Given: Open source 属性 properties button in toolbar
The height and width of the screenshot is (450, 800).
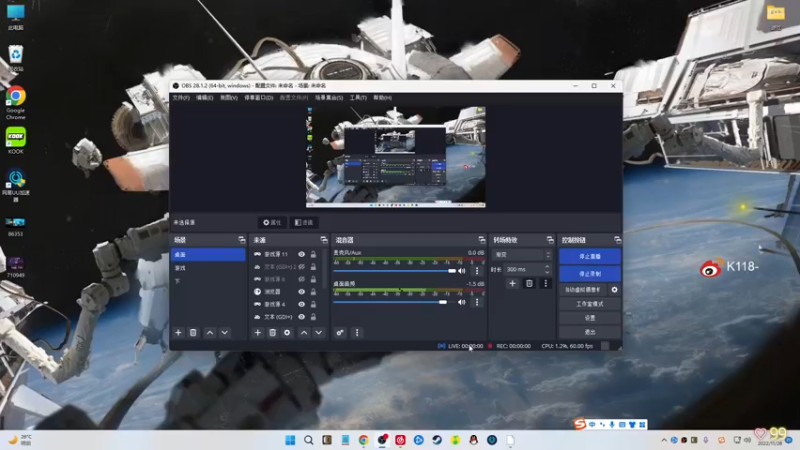Looking at the screenshot, I should click(x=272, y=222).
